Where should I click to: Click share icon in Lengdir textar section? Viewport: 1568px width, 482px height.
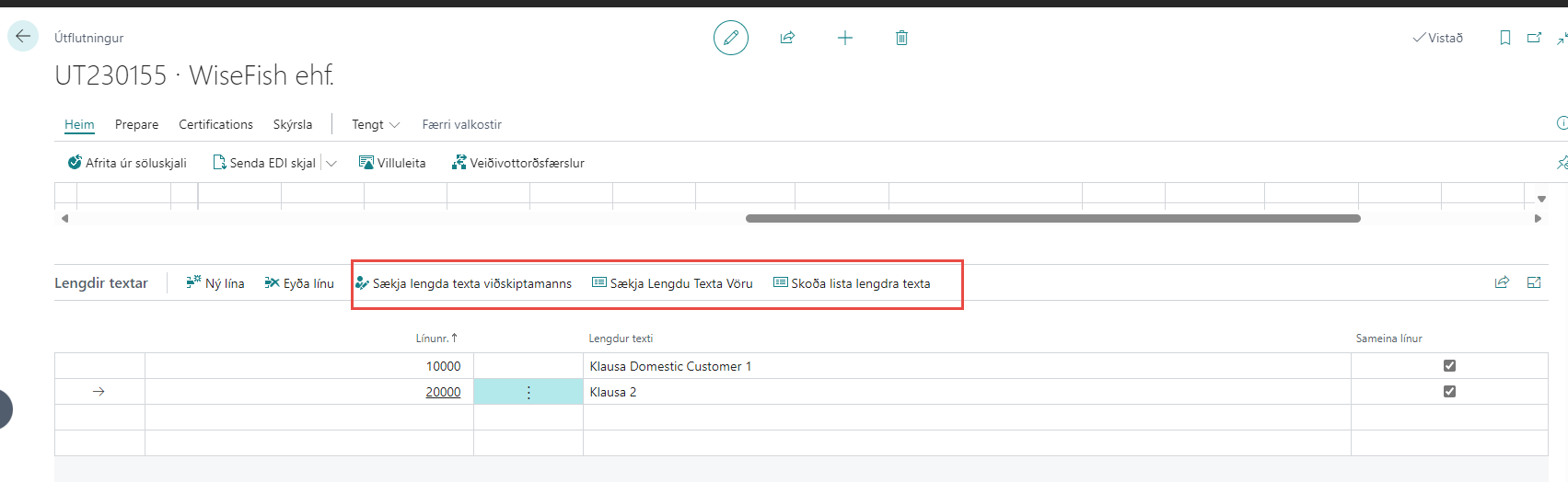tap(1502, 283)
